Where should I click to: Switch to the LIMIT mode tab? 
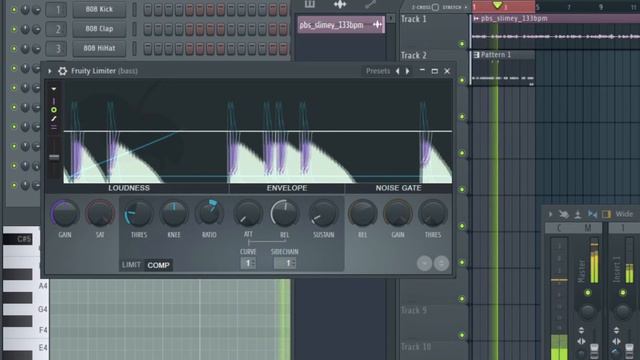click(x=131, y=265)
